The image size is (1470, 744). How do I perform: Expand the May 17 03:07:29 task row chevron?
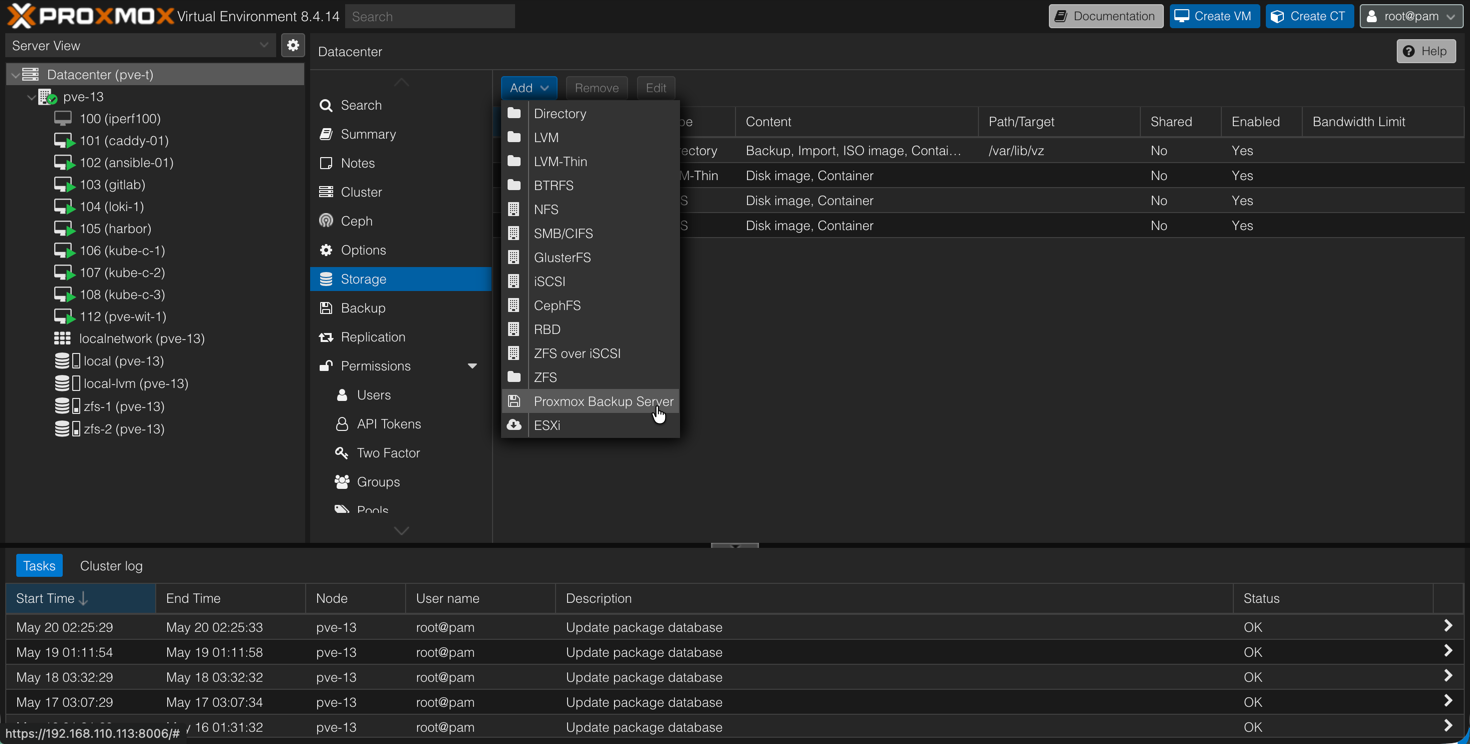coord(1448,701)
